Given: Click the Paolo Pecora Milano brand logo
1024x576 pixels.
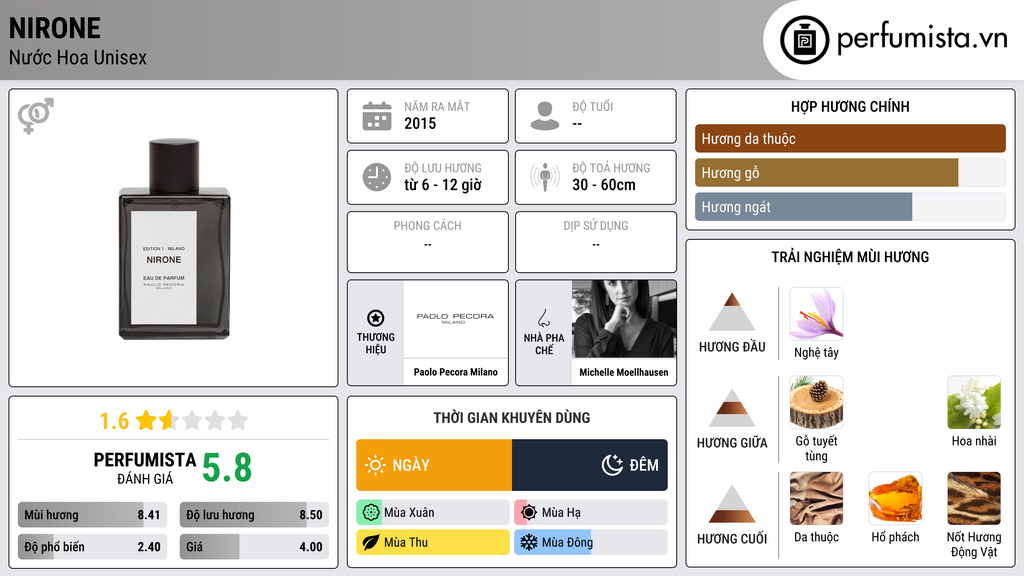Looking at the screenshot, I should pos(455,319).
